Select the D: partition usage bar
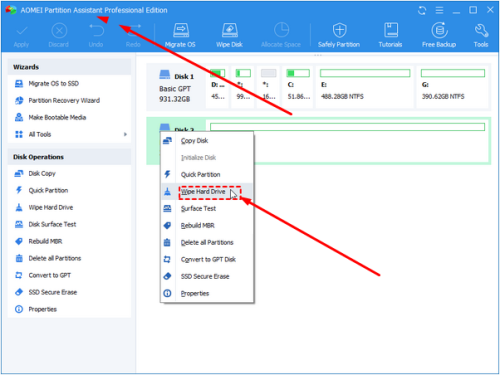 pyautogui.click(x=218, y=73)
